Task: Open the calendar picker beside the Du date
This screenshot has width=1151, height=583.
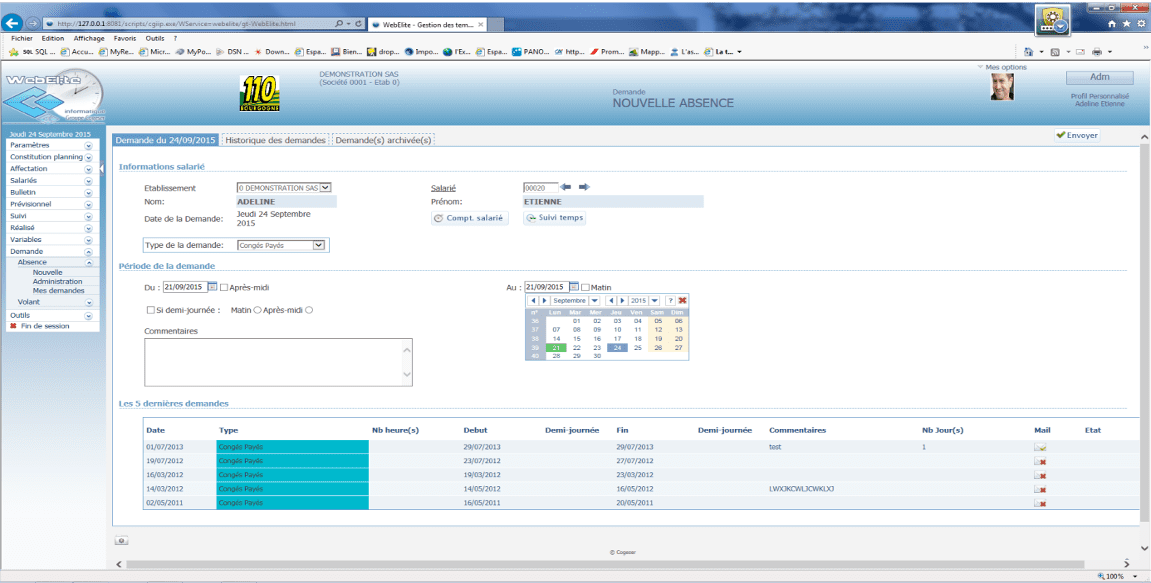Action: pos(212,287)
